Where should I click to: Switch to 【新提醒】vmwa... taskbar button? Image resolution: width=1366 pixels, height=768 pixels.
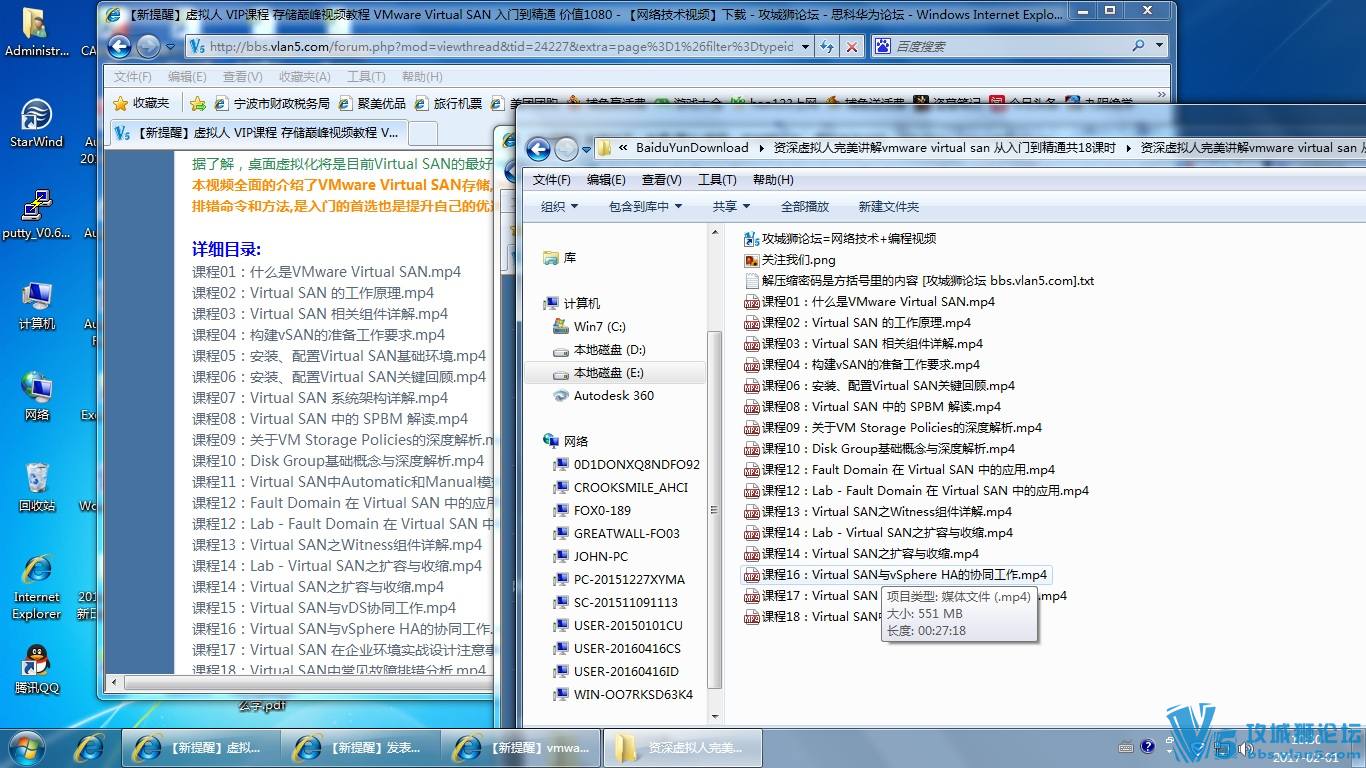click(520, 747)
